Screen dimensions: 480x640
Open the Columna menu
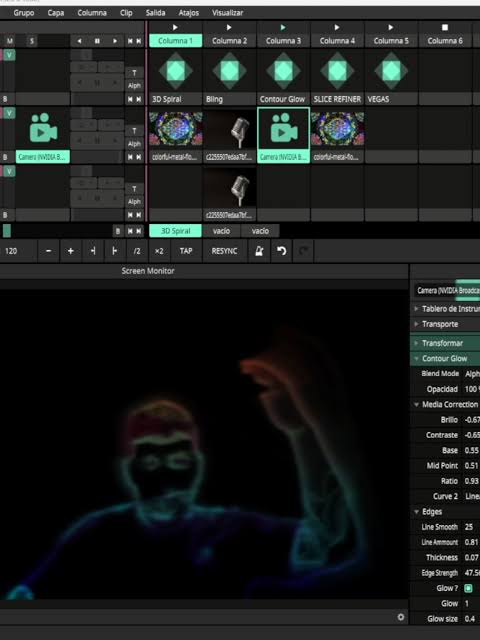click(92, 13)
